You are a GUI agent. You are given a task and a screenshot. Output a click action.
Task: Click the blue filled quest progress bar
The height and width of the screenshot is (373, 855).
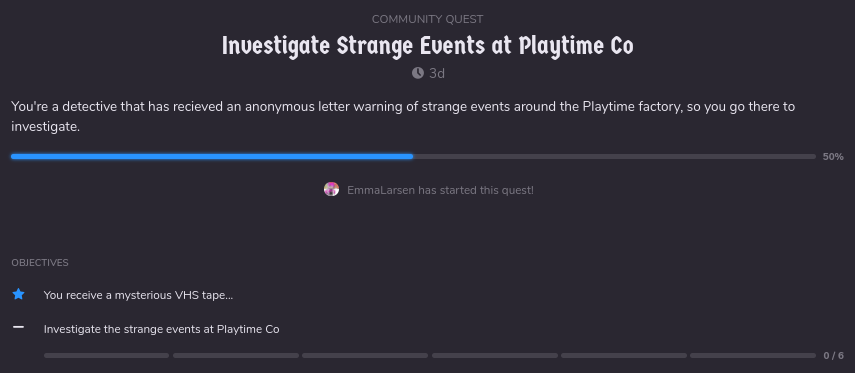[212, 157]
